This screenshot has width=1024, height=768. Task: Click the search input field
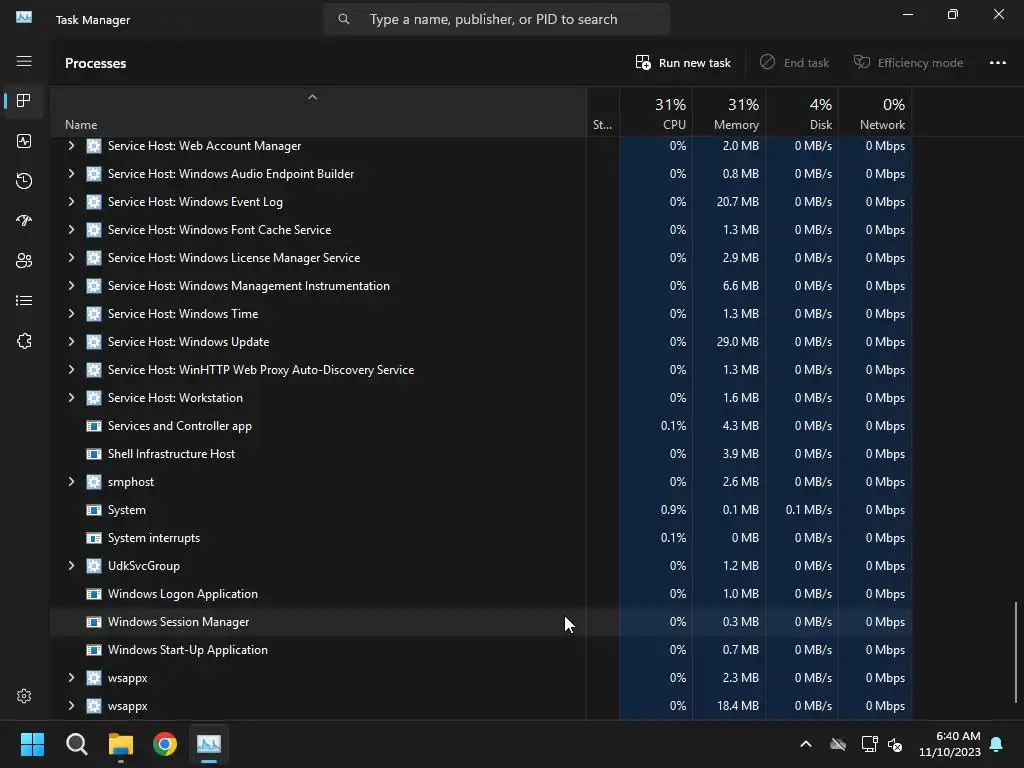pos(497,20)
